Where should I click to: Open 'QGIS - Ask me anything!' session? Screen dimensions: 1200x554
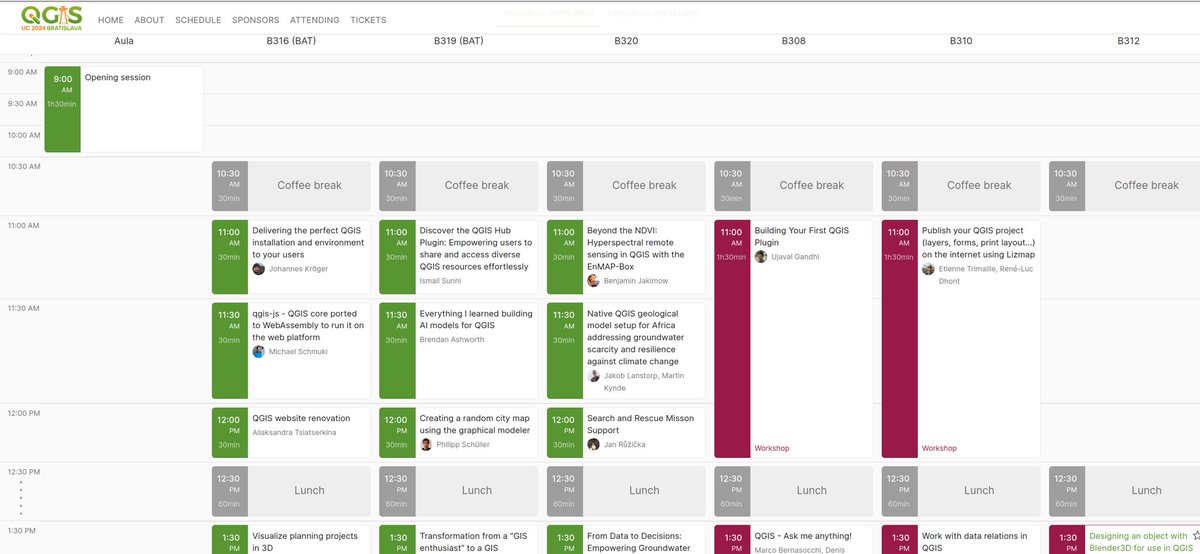793,539
